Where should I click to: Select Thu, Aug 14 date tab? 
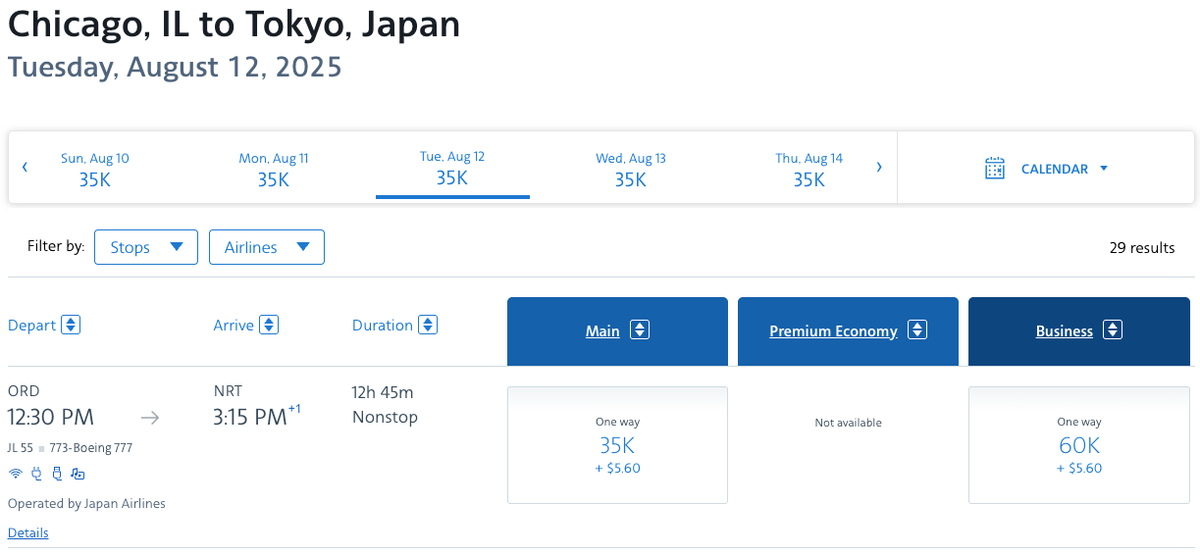click(809, 169)
